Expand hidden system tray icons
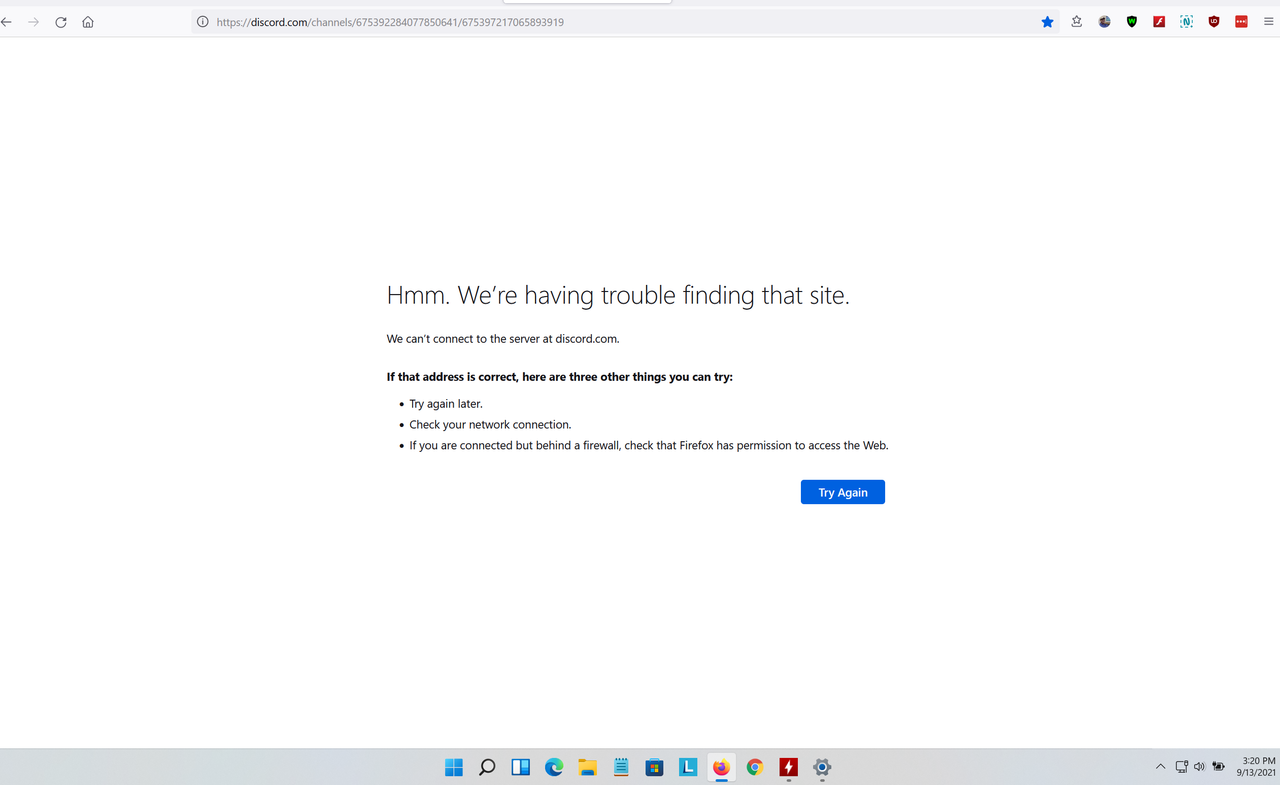The height and width of the screenshot is (785, 1280). pos(1159,766)
